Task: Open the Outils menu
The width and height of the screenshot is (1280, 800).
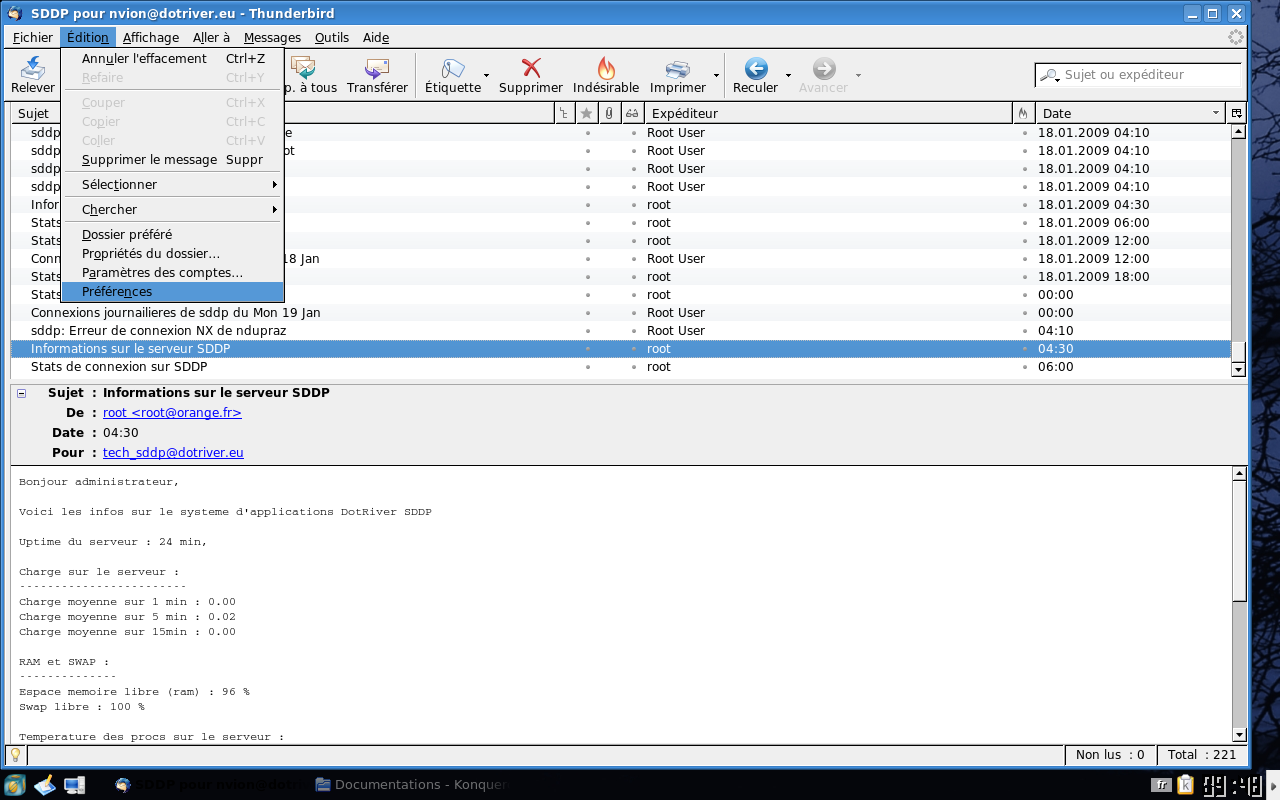Action: 331,38
